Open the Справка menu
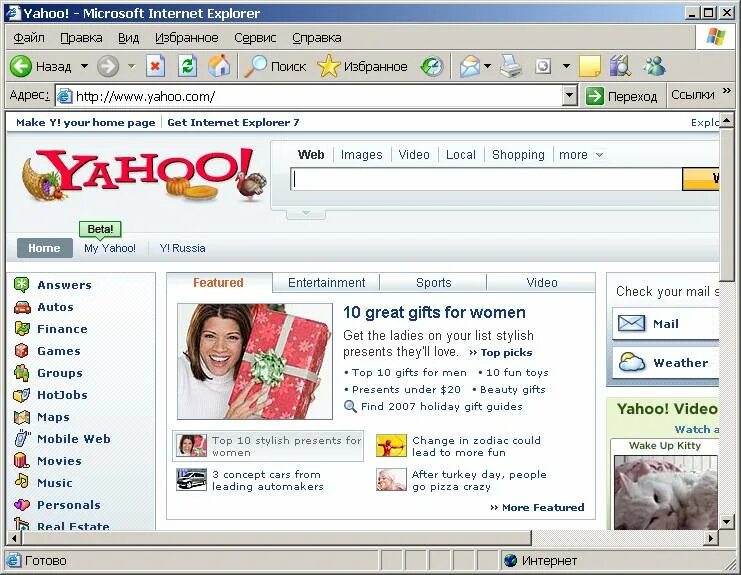 click(317, 38)
